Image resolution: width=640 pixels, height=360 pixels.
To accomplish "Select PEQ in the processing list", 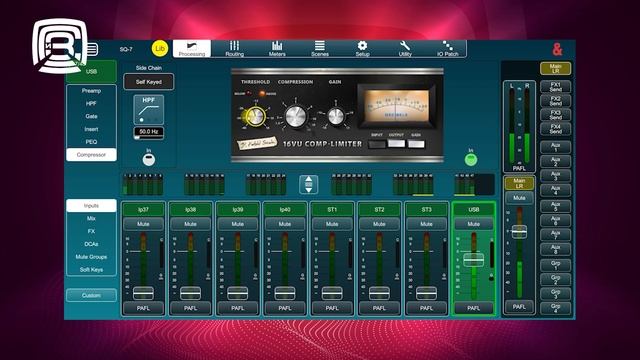I will [91, 142].
